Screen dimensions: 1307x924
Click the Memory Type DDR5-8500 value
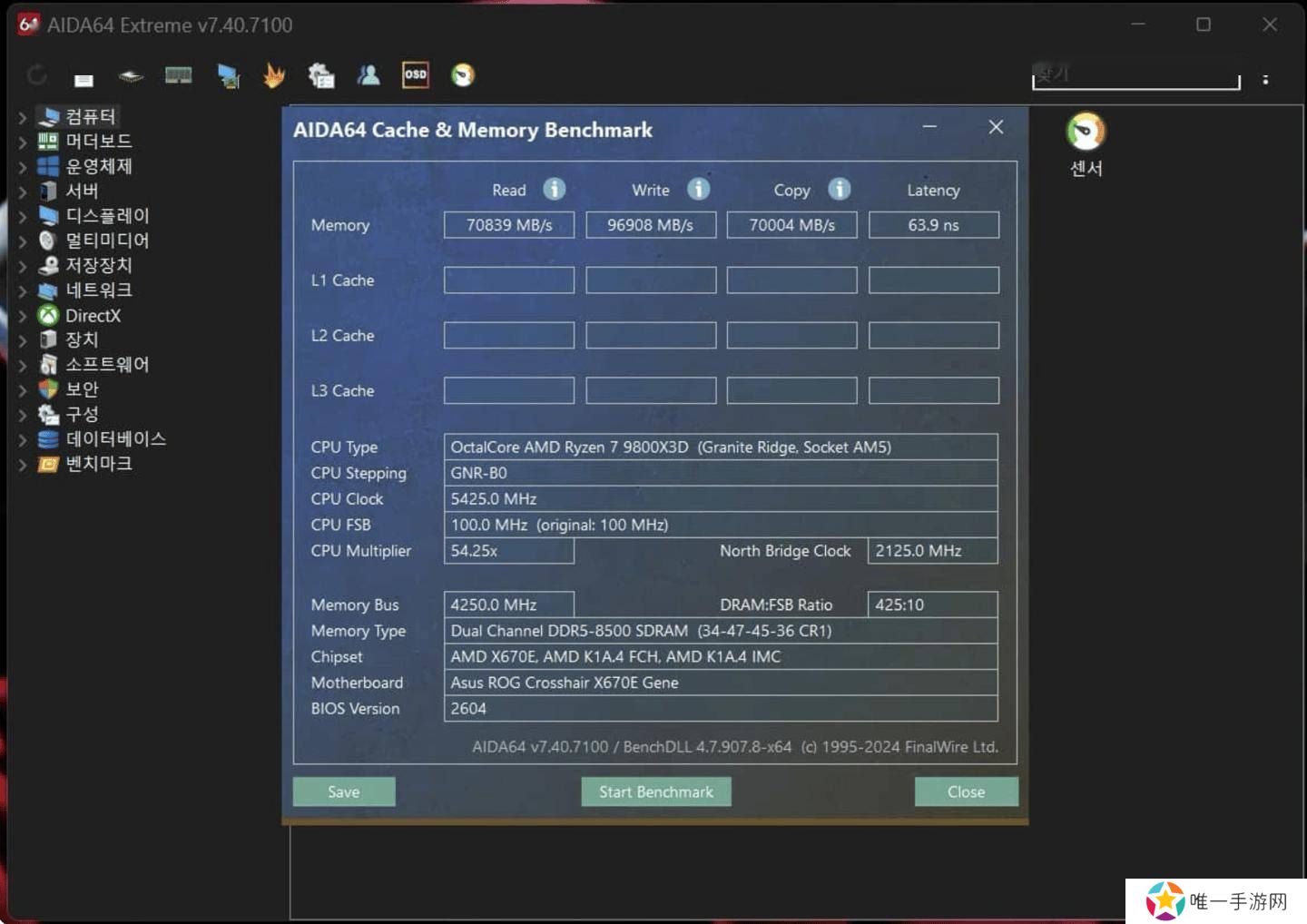pyautogui.click(x=721, y=631)
